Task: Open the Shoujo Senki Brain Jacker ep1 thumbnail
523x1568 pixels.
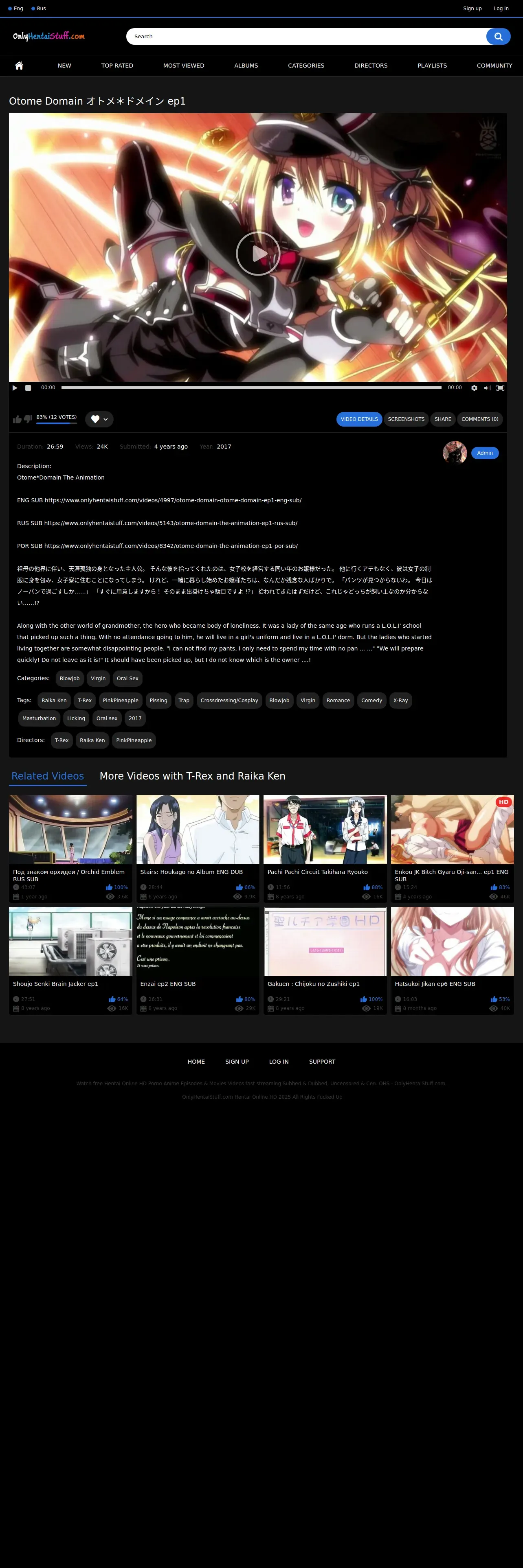Action: (x=70, y=942)
